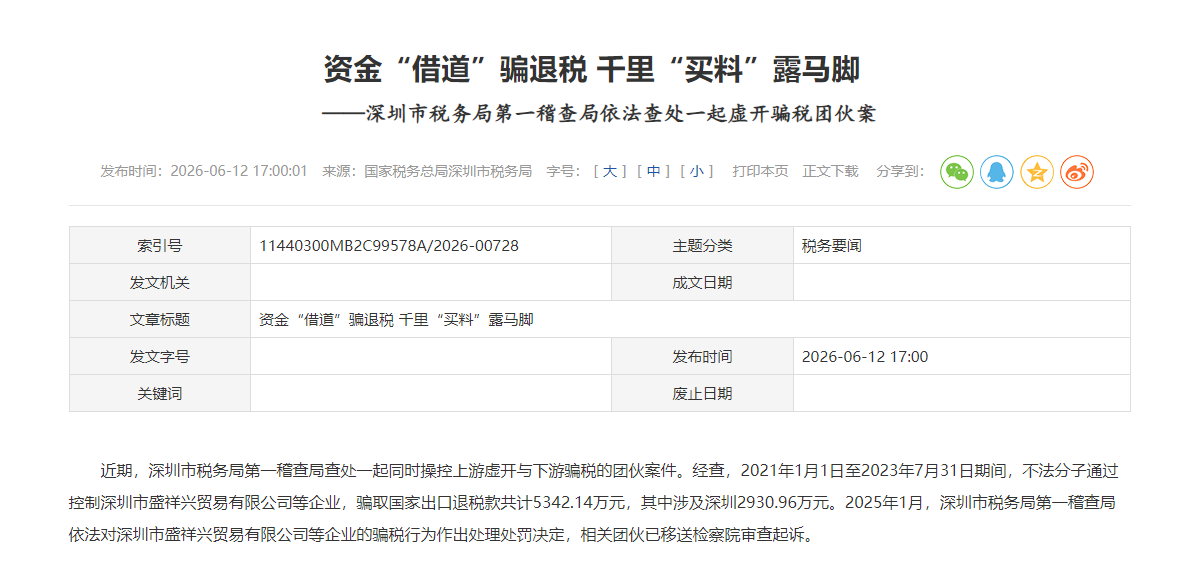Select 发布时间 label in table
This screenshot has width=1193, height=578.
pyautogui.click(x=702, y=357)
